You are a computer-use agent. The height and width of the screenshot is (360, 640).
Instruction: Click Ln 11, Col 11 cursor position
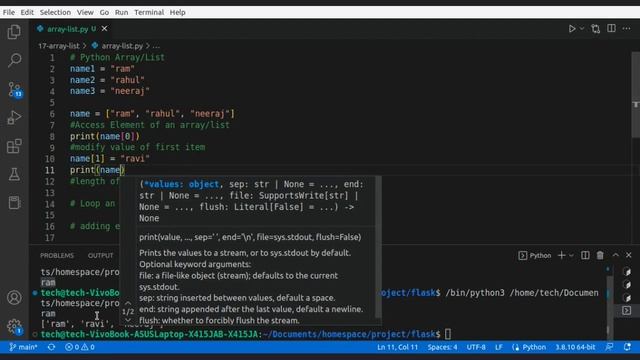pyautogui.click(x=398, y=347)
